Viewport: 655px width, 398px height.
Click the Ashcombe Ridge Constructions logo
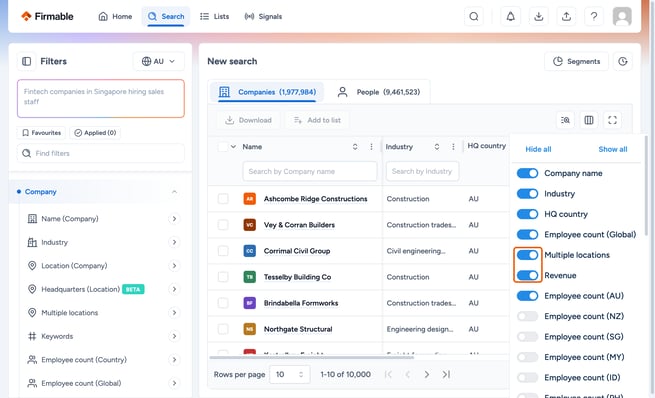point(249,199)
